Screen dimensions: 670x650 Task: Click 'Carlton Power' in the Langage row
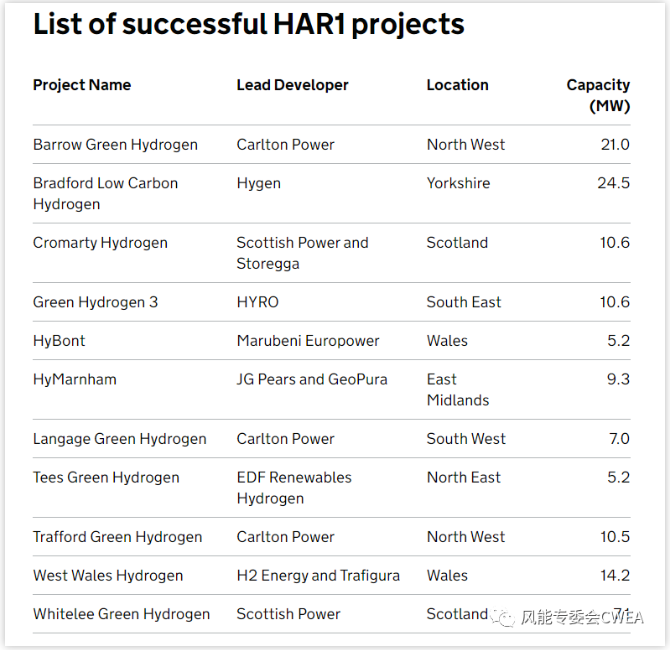285,439
